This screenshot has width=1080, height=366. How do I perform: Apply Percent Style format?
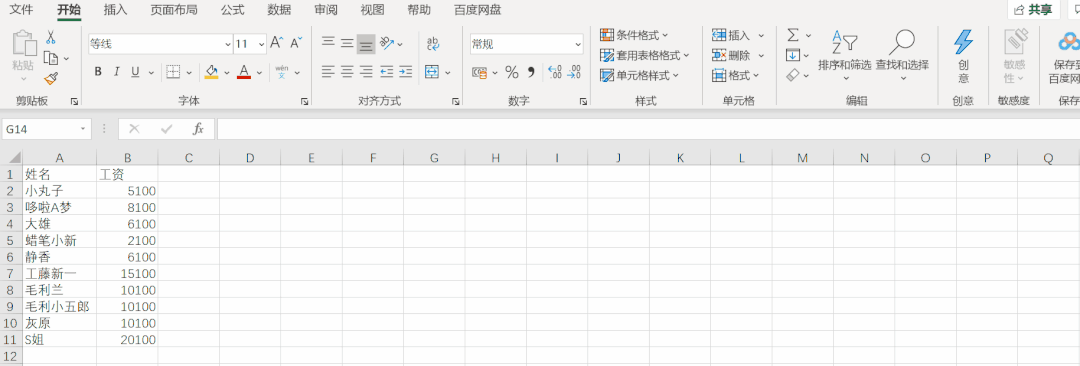512,72
